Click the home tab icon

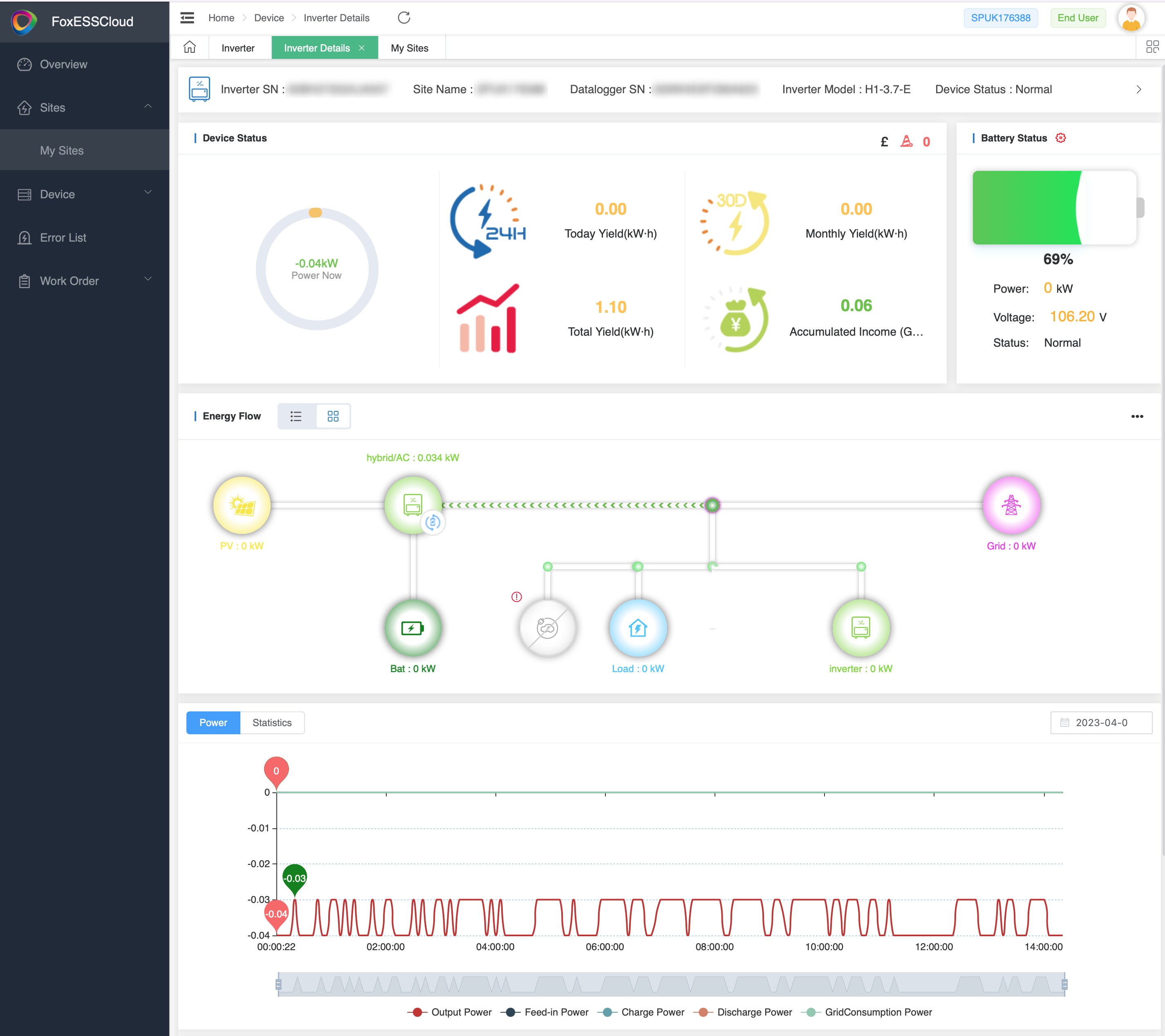point(190,47)
